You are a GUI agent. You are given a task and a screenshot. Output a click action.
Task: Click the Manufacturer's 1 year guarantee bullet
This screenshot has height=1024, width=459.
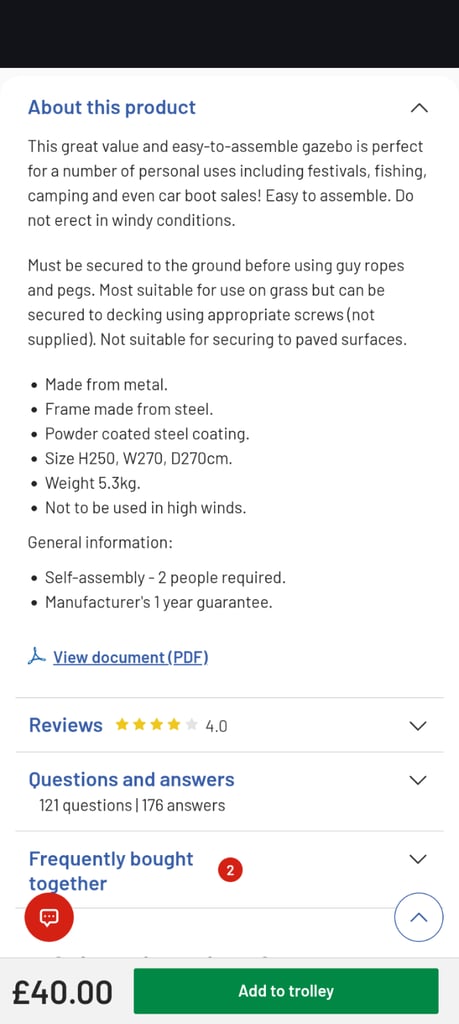[x=159, y=602]
